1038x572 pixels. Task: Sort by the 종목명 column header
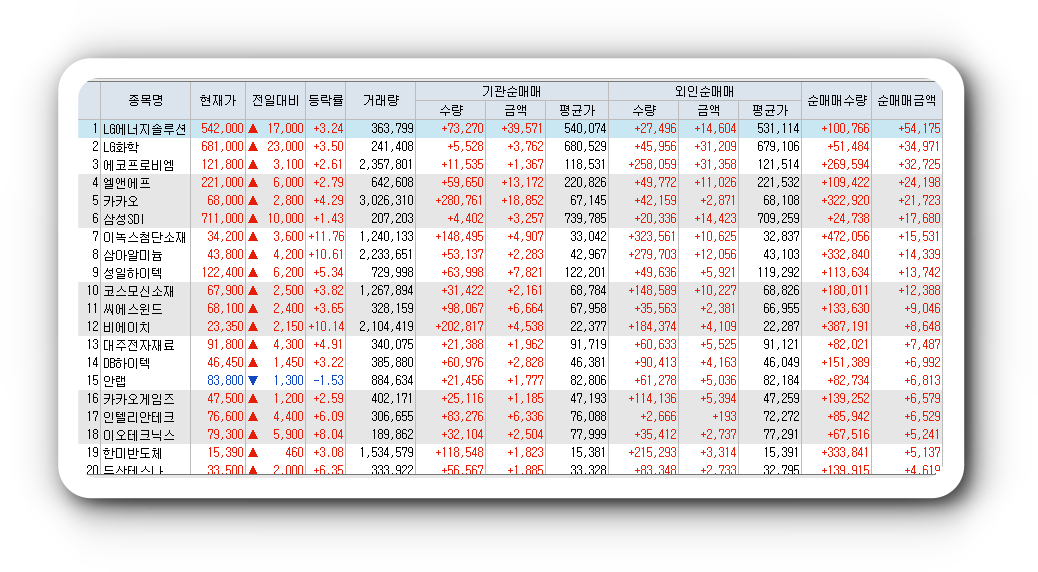(146, 101)
